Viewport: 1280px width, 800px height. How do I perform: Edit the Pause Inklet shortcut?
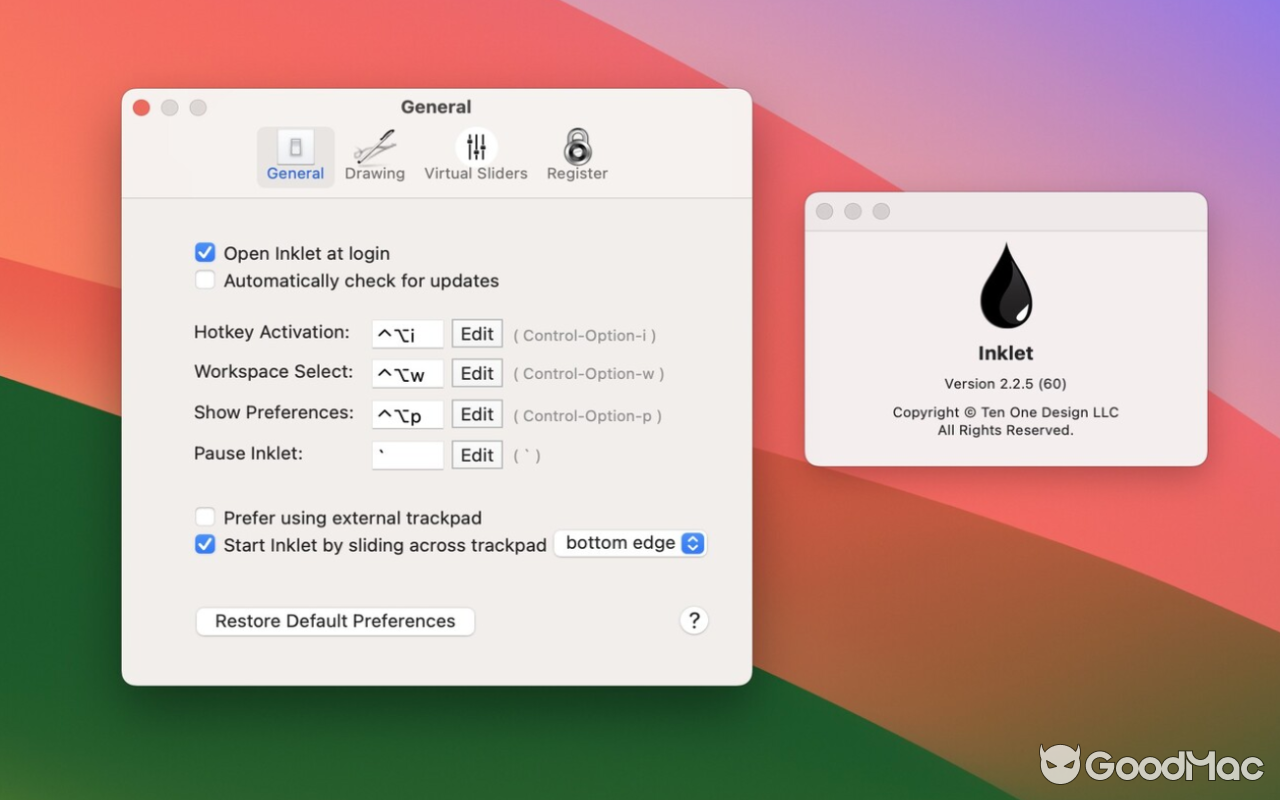477,454
